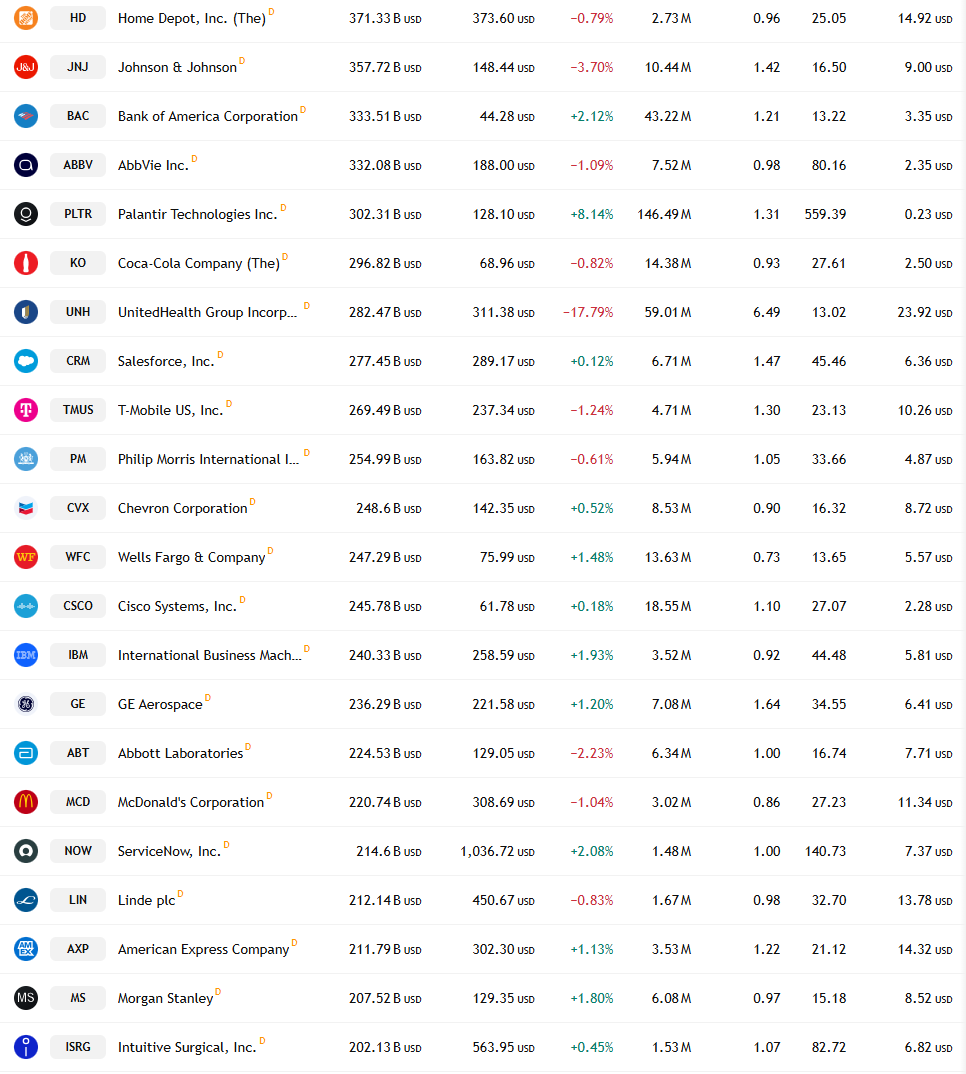
Task: Click the Salesforce cloud logo icon
Action: point(26,361)
